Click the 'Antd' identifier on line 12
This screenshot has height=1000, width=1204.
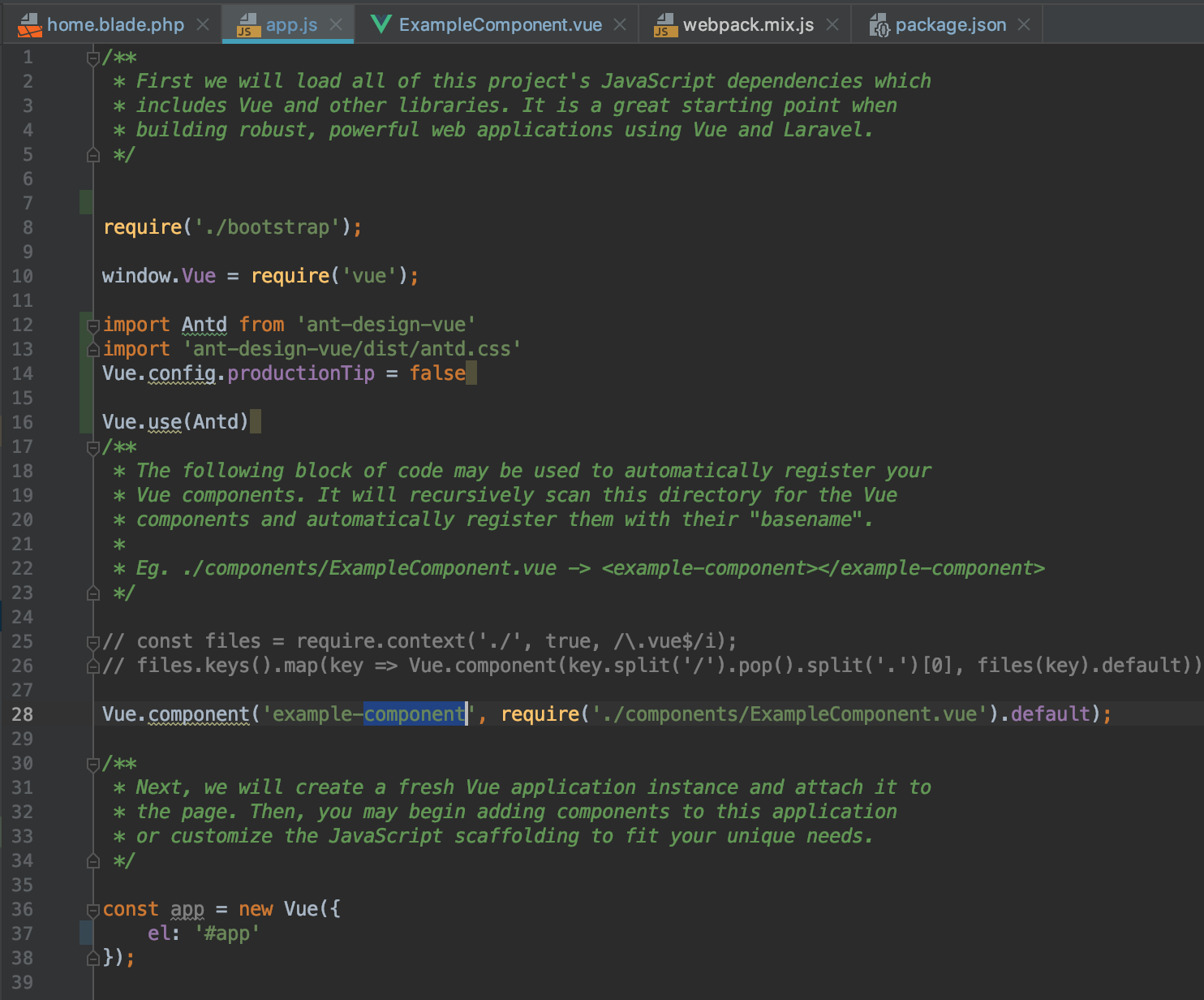pyautogui.click(x=204, y=325)
